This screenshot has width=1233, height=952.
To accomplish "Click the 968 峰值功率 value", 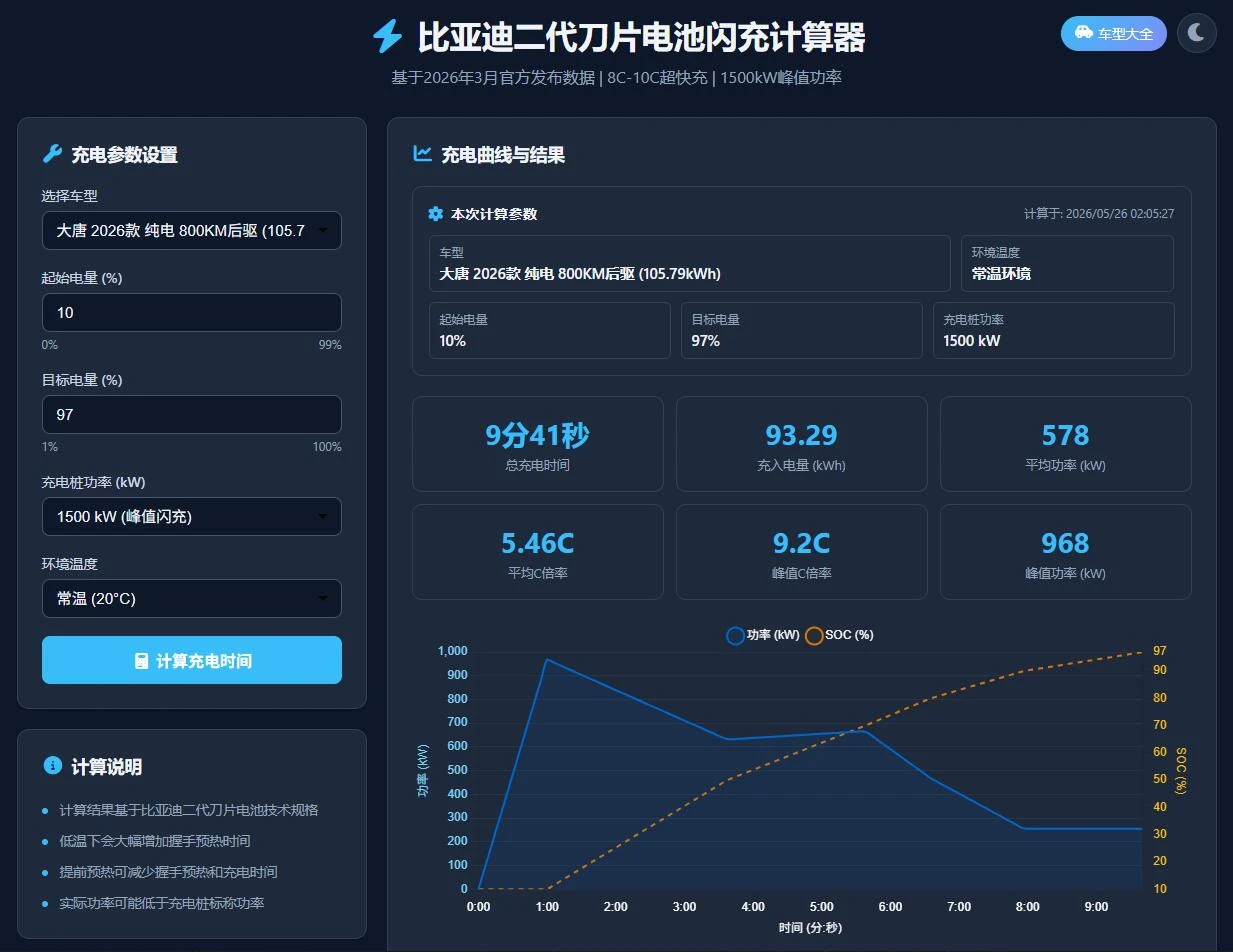I will coord(1065,543).
